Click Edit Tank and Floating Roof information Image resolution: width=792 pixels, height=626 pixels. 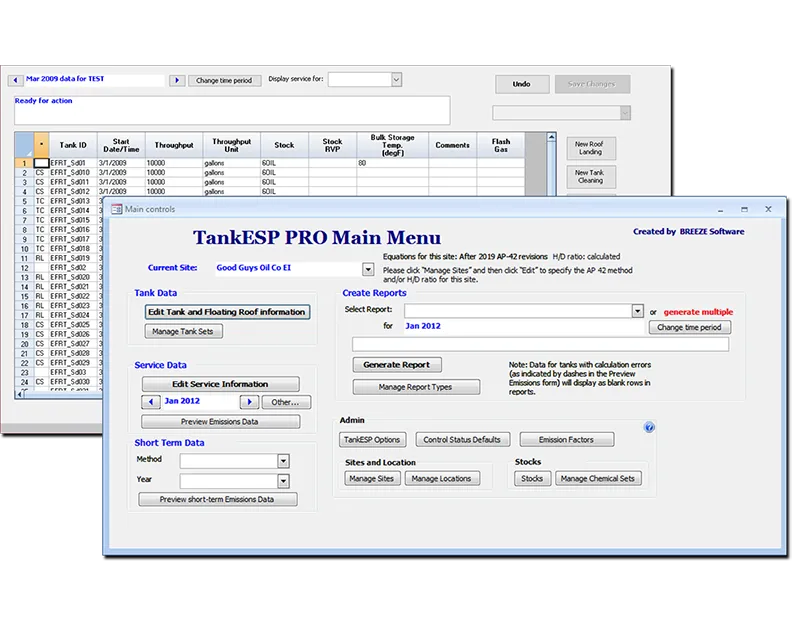[227, 312]
